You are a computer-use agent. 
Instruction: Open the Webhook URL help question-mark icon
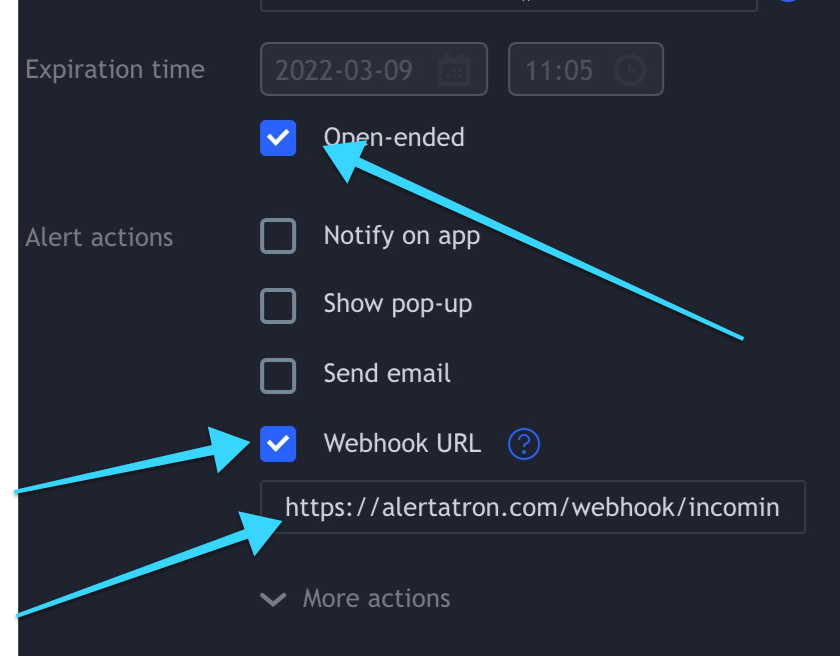[x=523, y=444]
